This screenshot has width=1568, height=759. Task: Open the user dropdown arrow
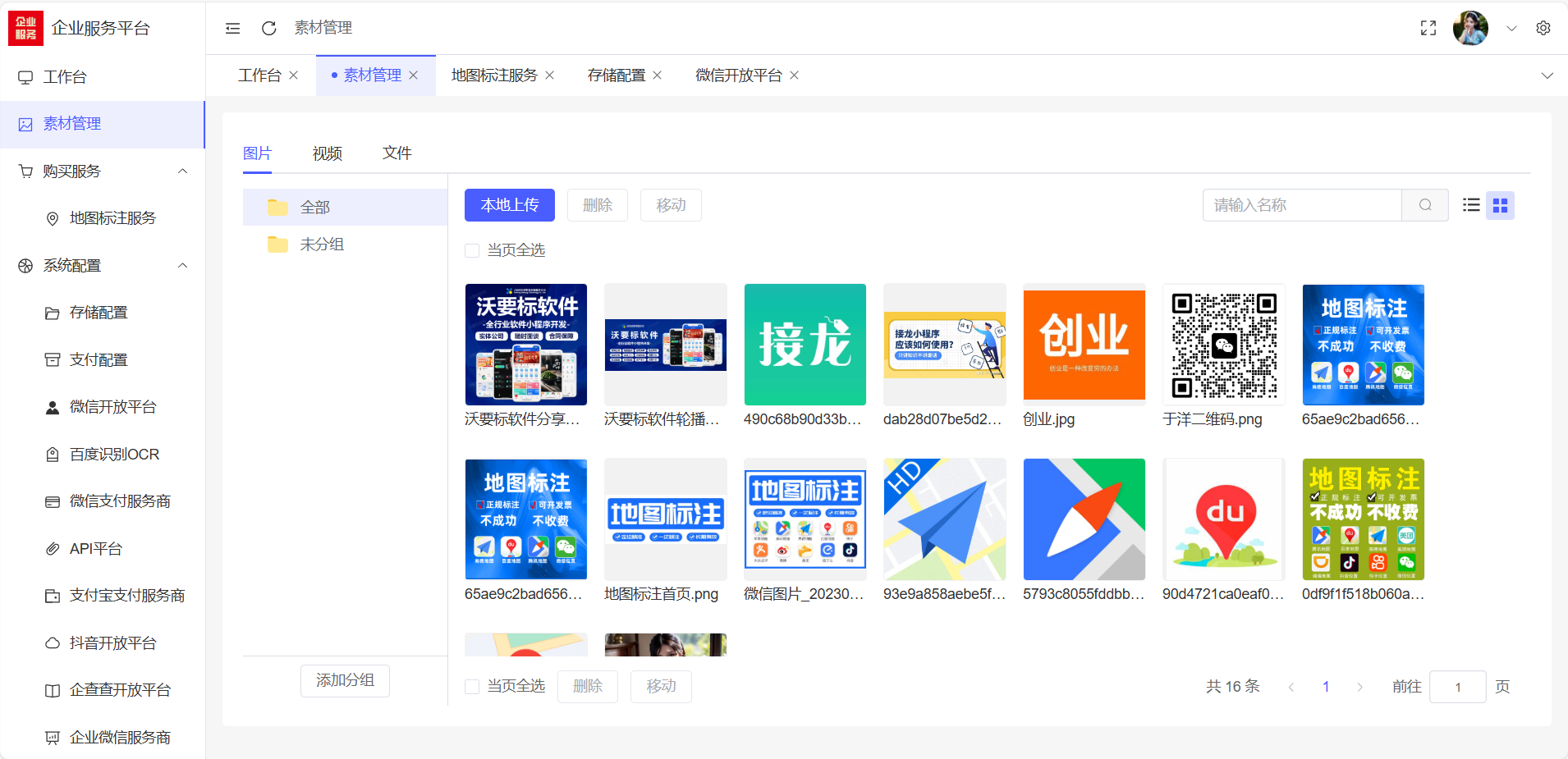(1511, 28)
